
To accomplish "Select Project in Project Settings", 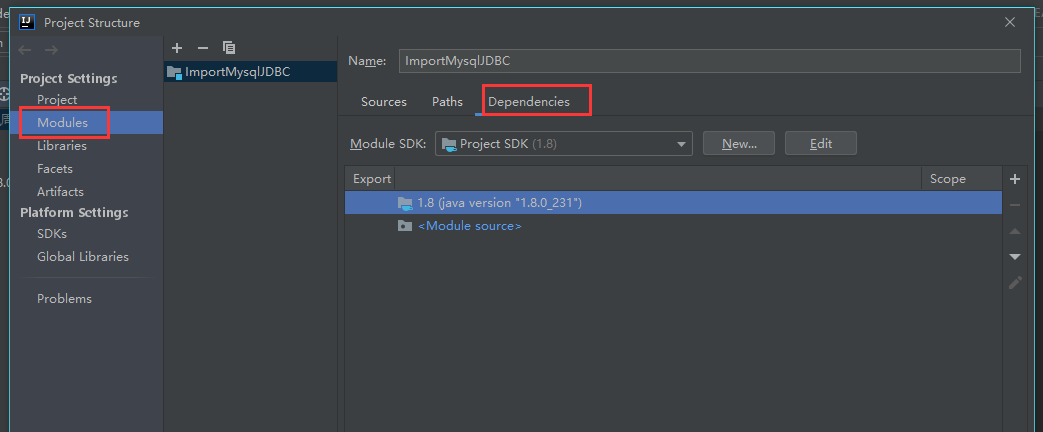I will 57,100.
